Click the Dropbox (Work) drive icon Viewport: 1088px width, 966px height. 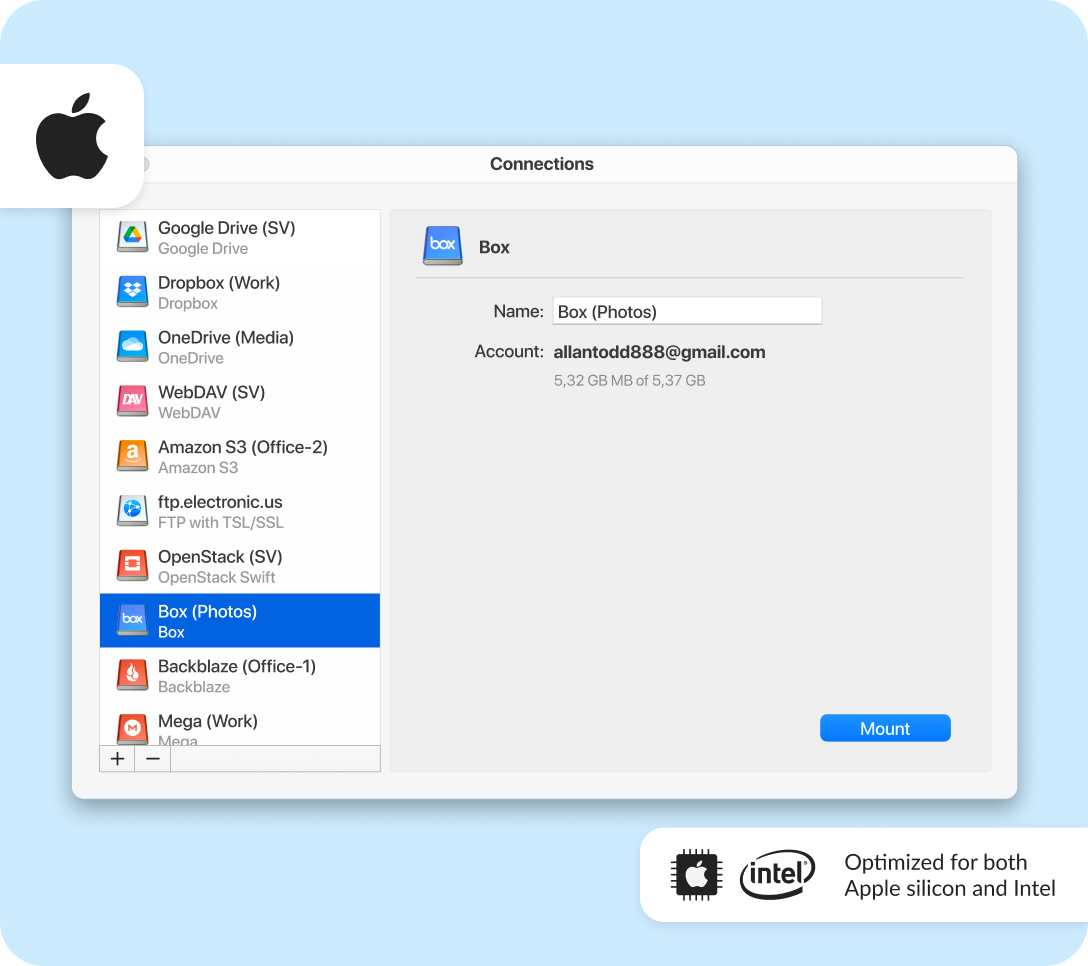132,292
